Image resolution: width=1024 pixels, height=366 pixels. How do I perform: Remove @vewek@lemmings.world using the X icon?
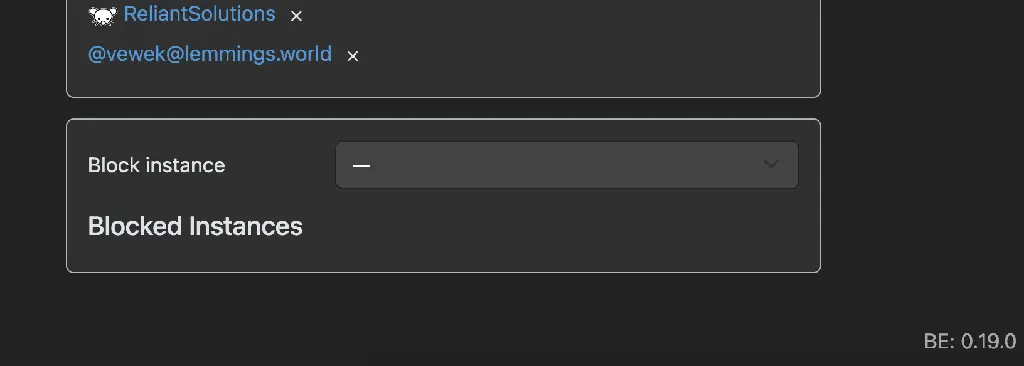(353, 56)
